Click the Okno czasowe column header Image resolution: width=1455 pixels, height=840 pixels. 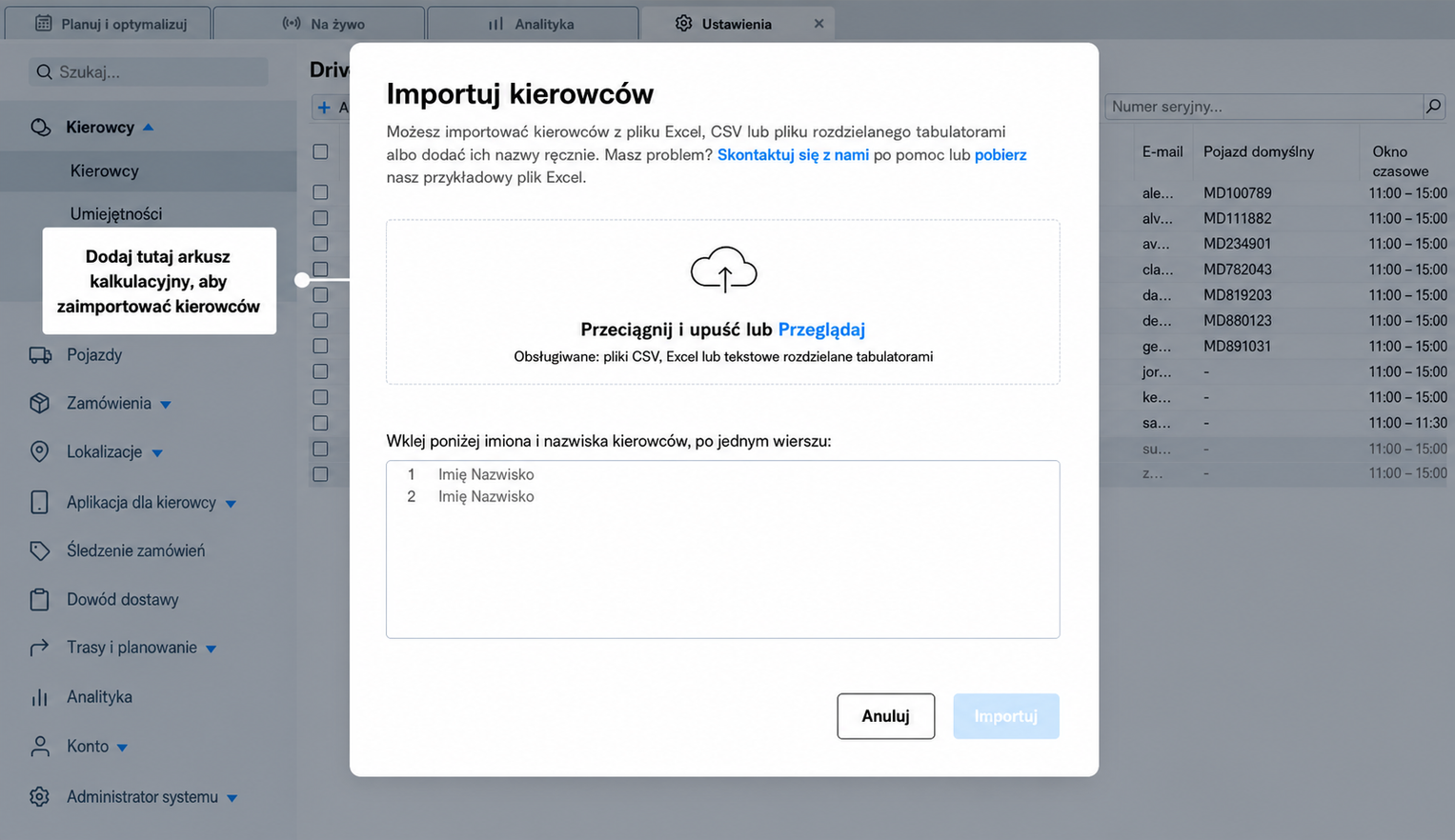pyautogui.click(x=1400, y=161)
